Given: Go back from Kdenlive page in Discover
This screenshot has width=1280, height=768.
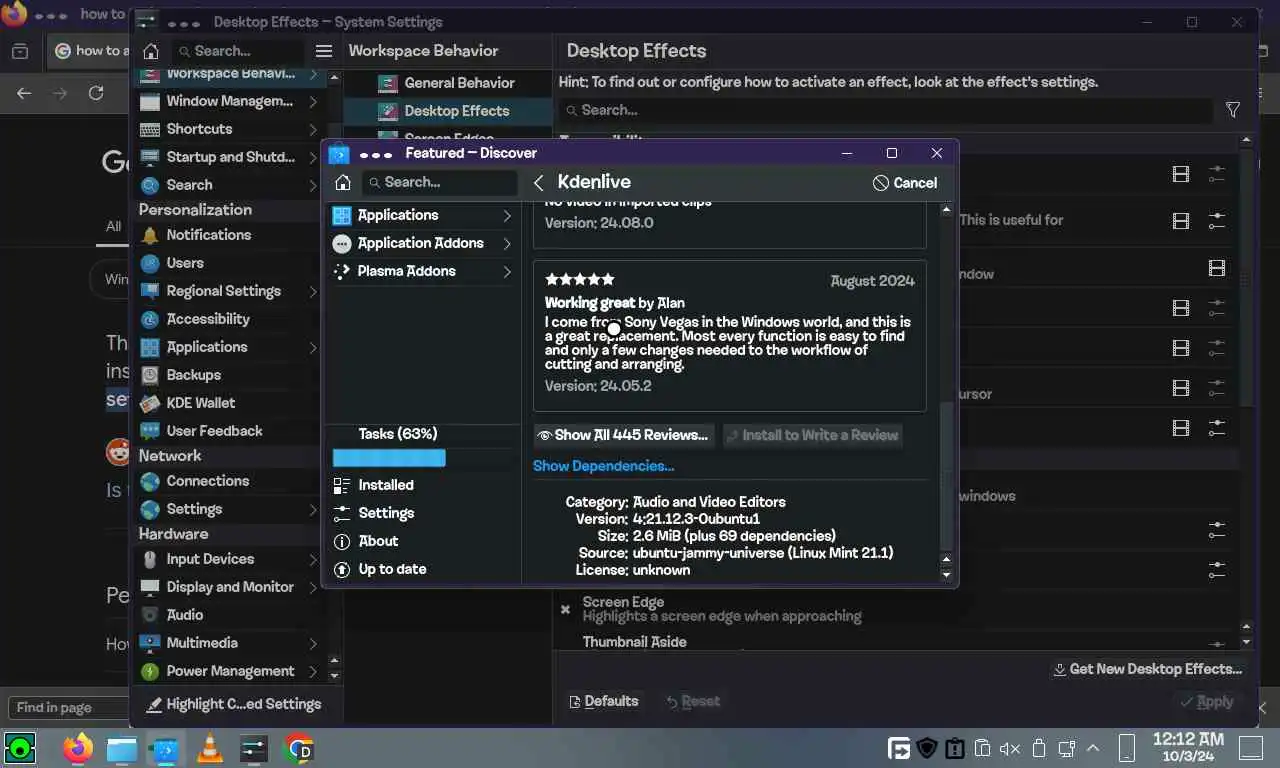Looking at the screenshot, I should 539,182.
